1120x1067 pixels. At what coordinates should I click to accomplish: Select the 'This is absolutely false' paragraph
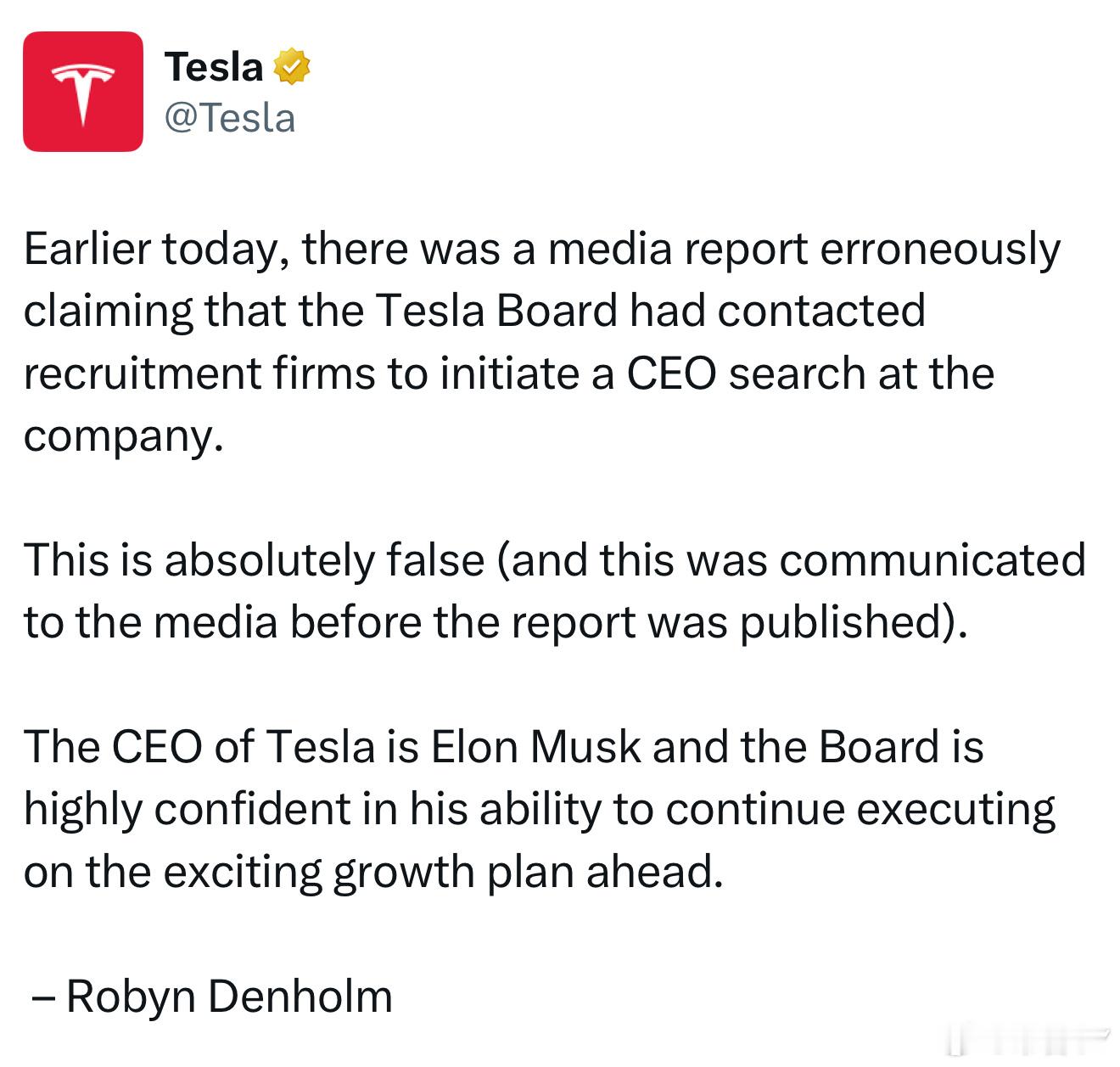click(x=555, y=592)
